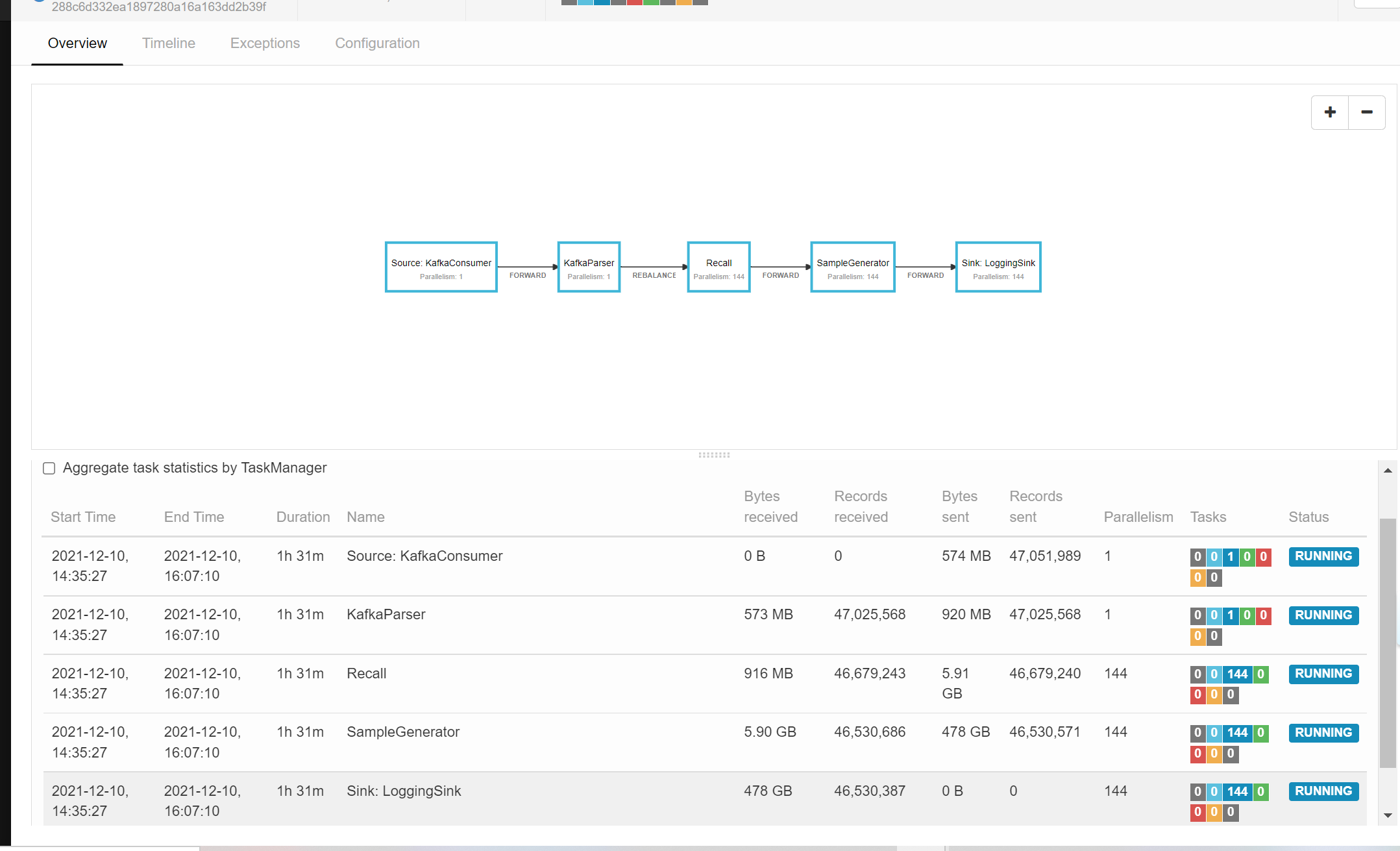Click RUNNING status badge of Recall row
This screenshot has height=851, width=1400.
pyautogui.click(x=1323, y=674)
